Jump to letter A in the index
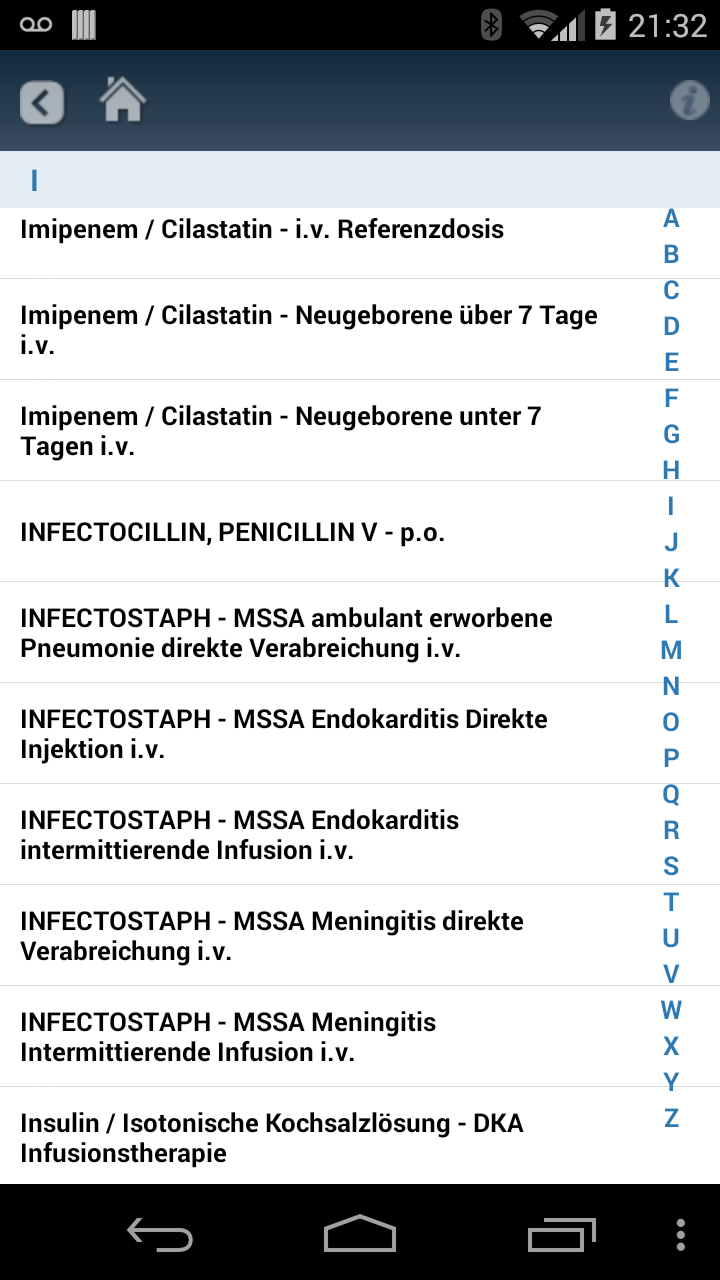 671,218
